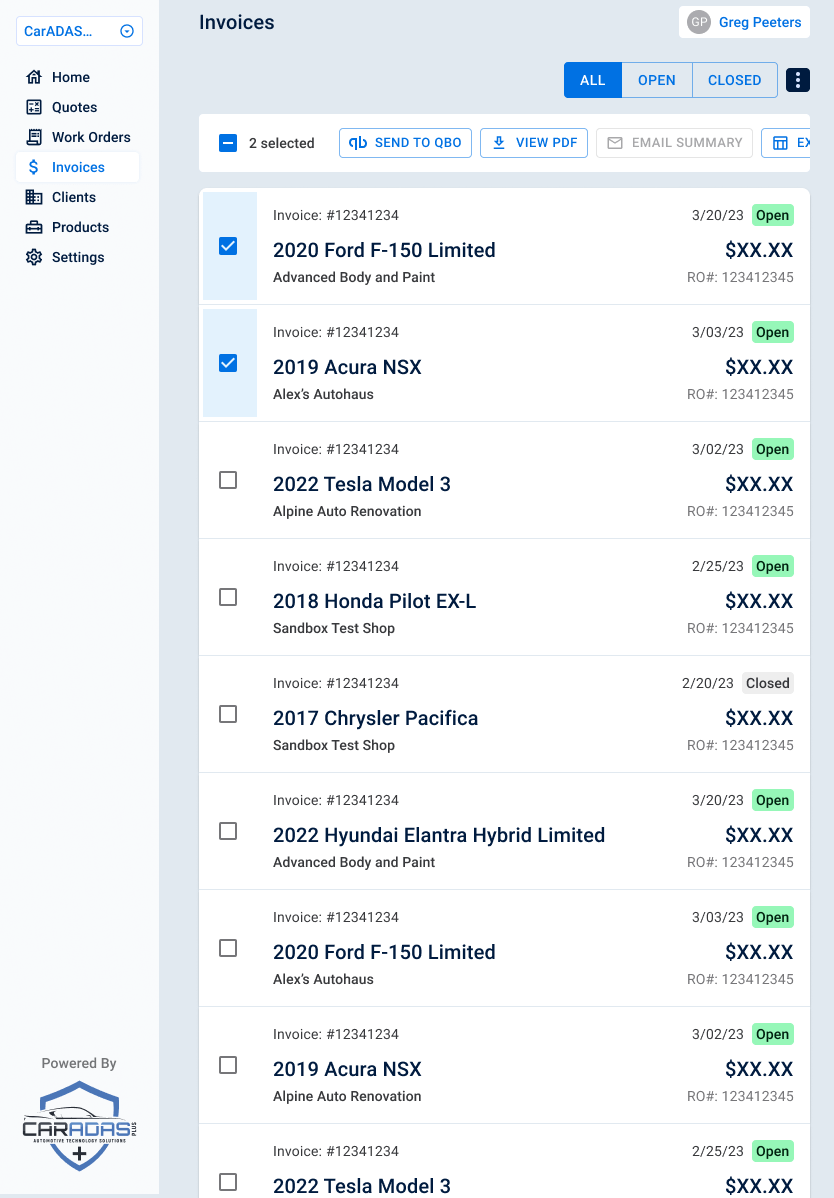This screenshot has width=834, height=1198.
Task: Uncheck the 2020 Ford F-150 Limited invoice
Action: tap(228, 246)
